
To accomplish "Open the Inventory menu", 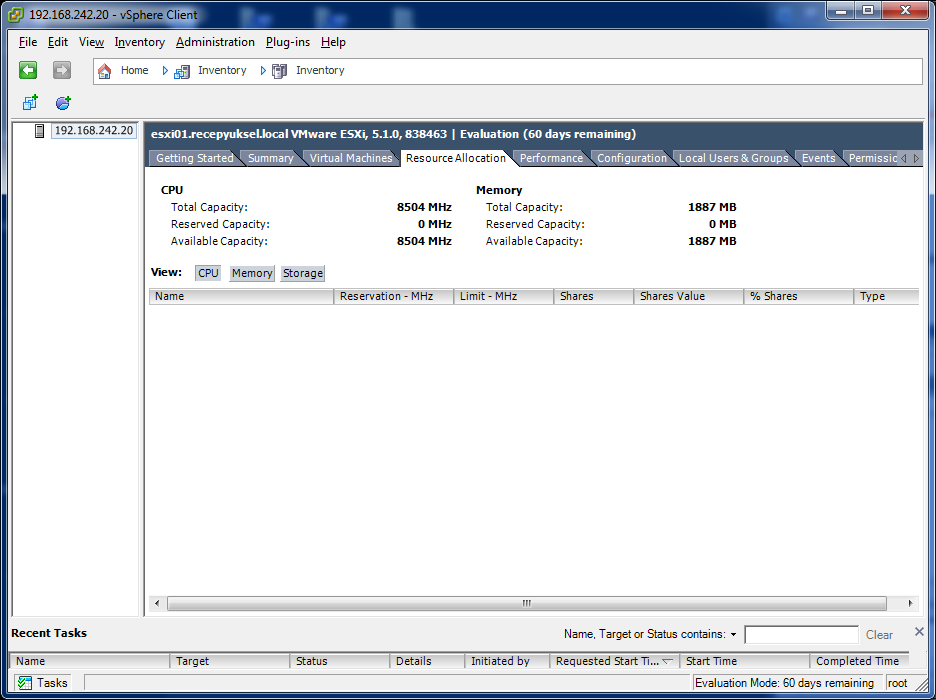I will point(140,42).
